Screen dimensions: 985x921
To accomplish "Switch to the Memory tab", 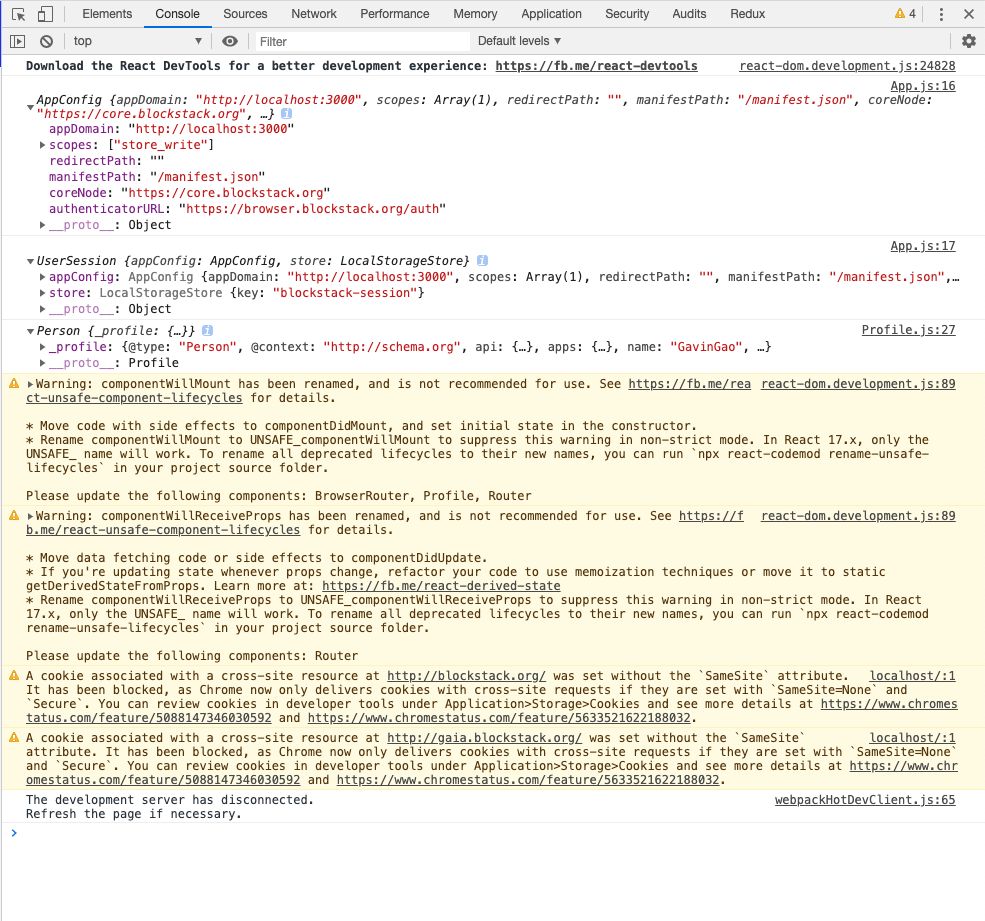I will pyautogui.click(x=475, y=14).
